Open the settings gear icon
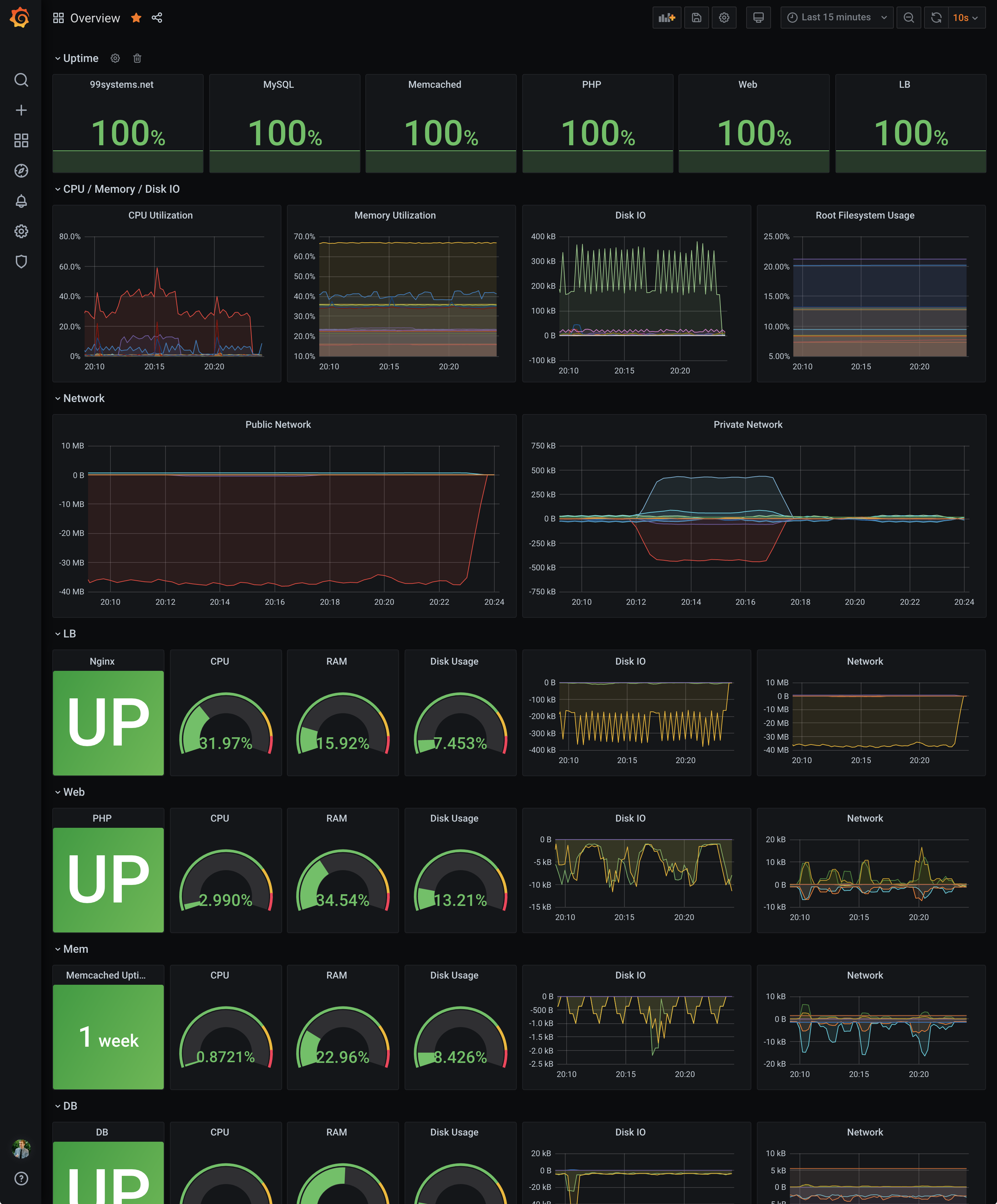 click(723, 17)
